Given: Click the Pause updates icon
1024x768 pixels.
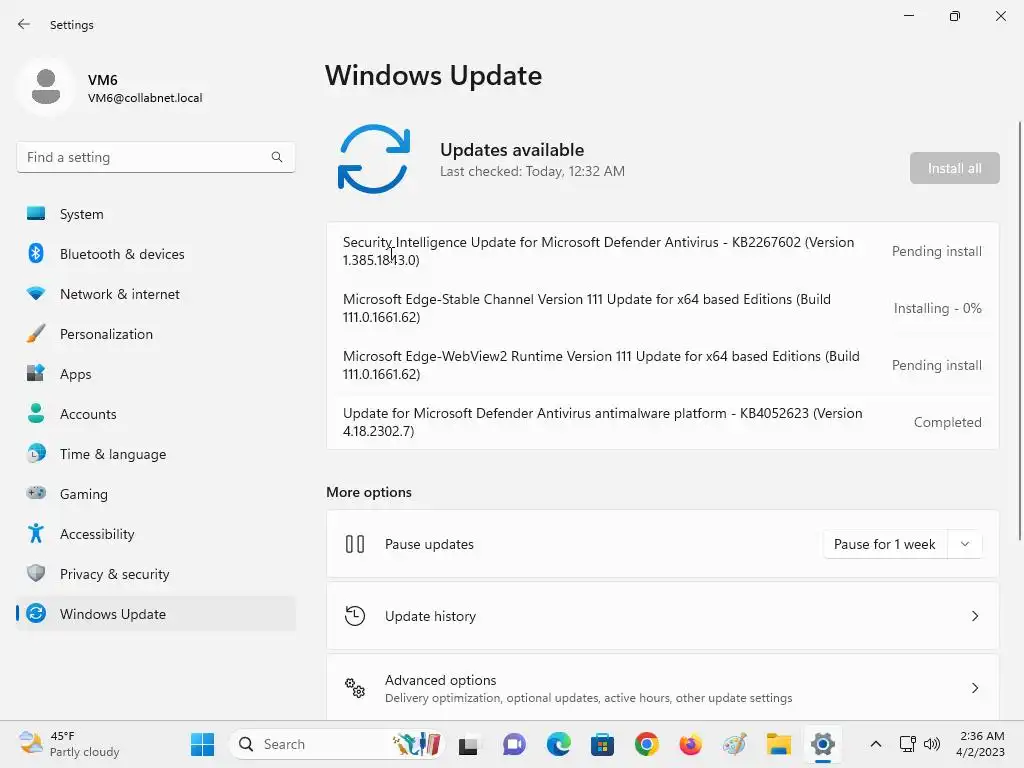Looking at the screenshot, I should [355, 544].
